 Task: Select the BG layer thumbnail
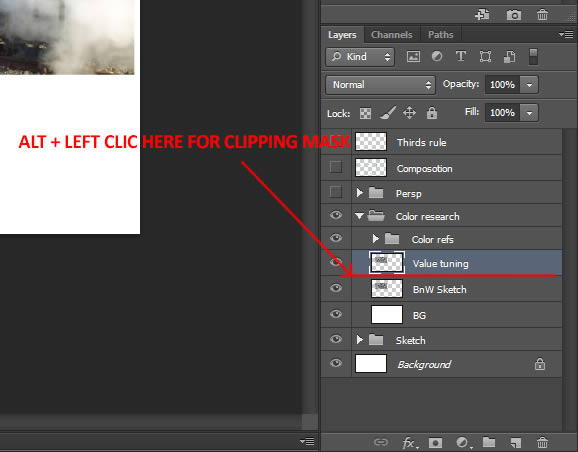(x=387, y=314)
